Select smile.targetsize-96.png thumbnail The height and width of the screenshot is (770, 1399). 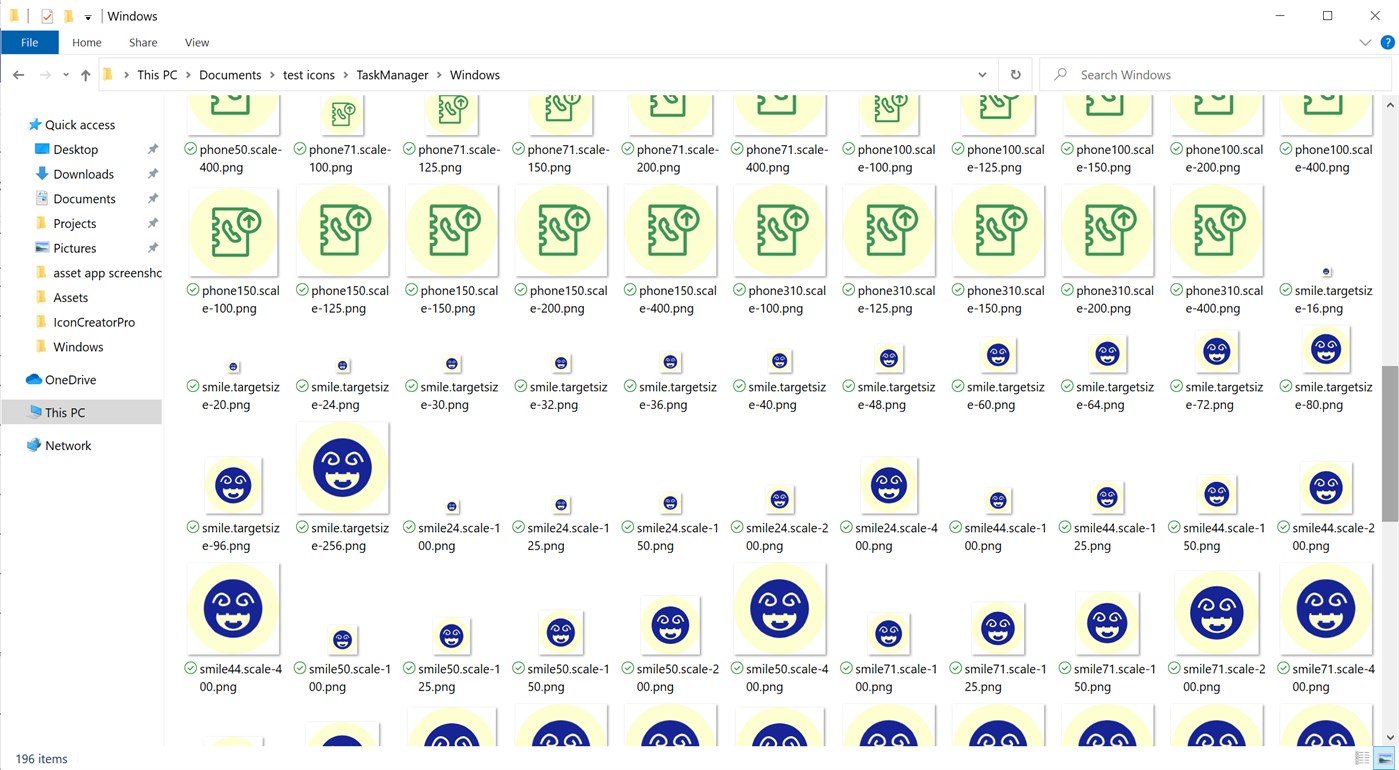[233, 486]
